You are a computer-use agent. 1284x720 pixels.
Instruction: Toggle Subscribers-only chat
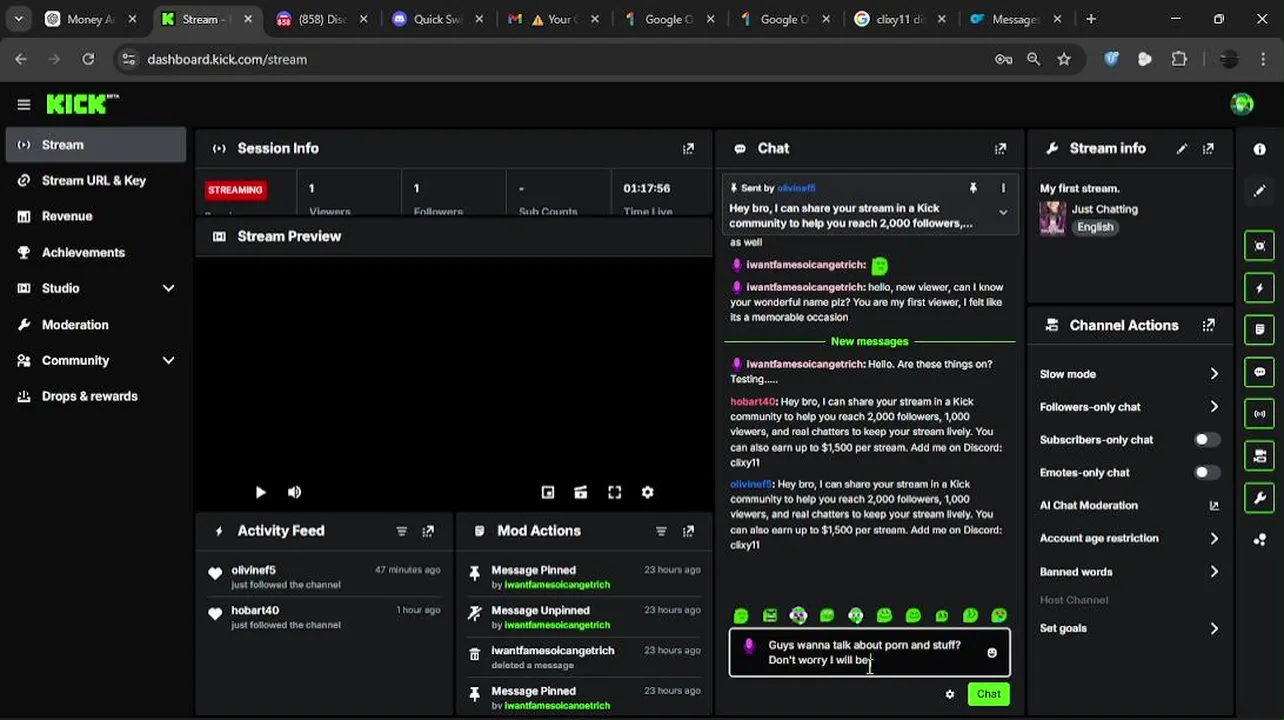pos(1207,440)
